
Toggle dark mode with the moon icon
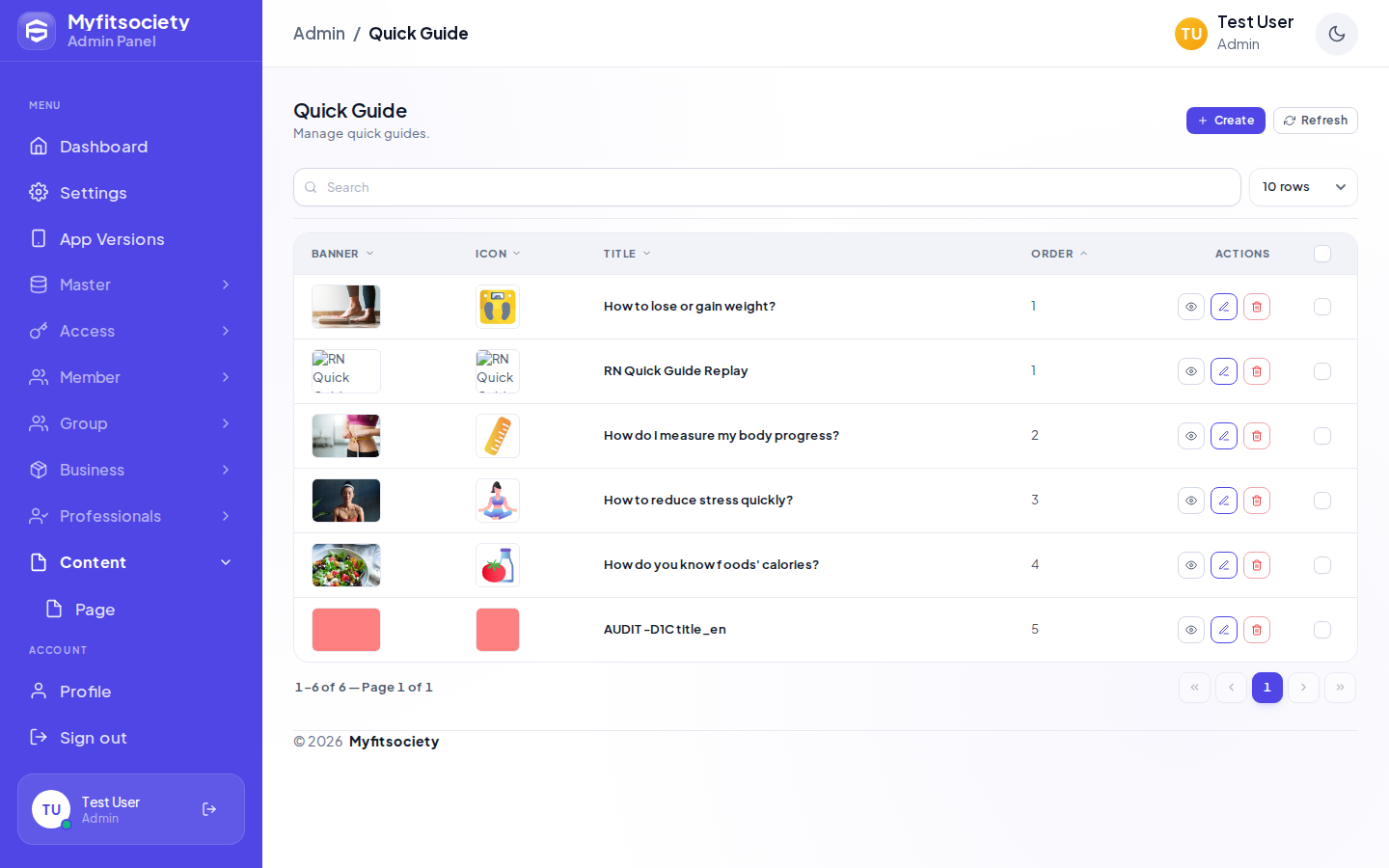[x=1337, y=34]
